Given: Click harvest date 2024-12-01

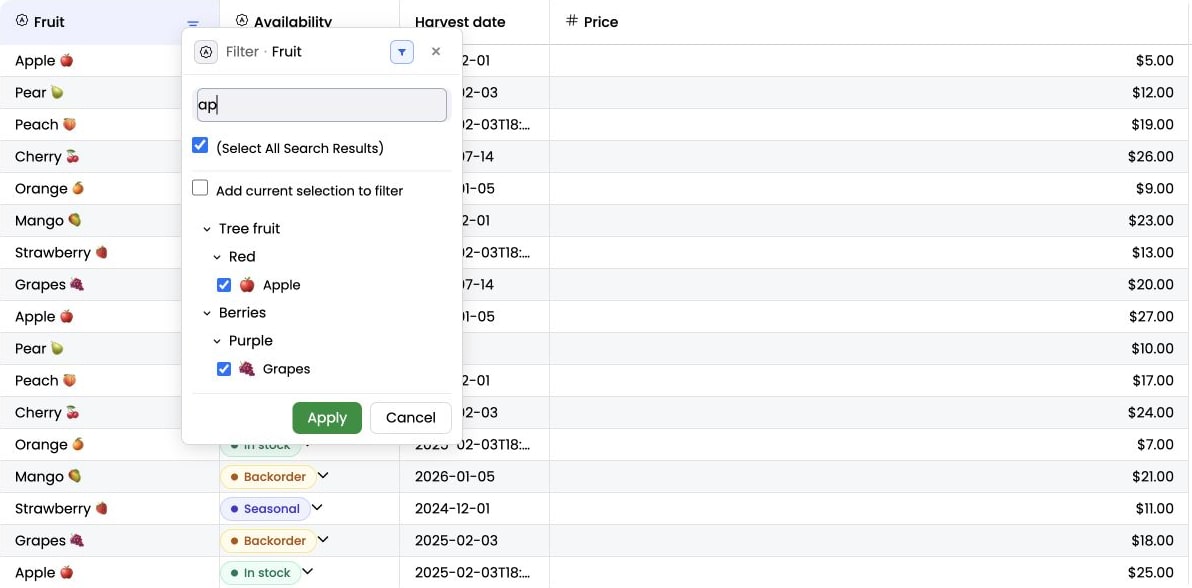Looking at the screenshot, I should [x=453, y=508].
